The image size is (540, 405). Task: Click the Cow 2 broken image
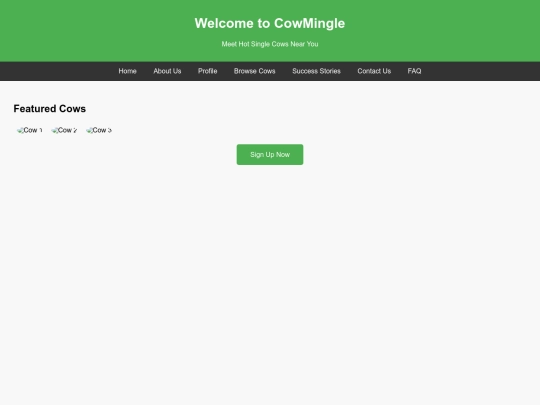64,130
